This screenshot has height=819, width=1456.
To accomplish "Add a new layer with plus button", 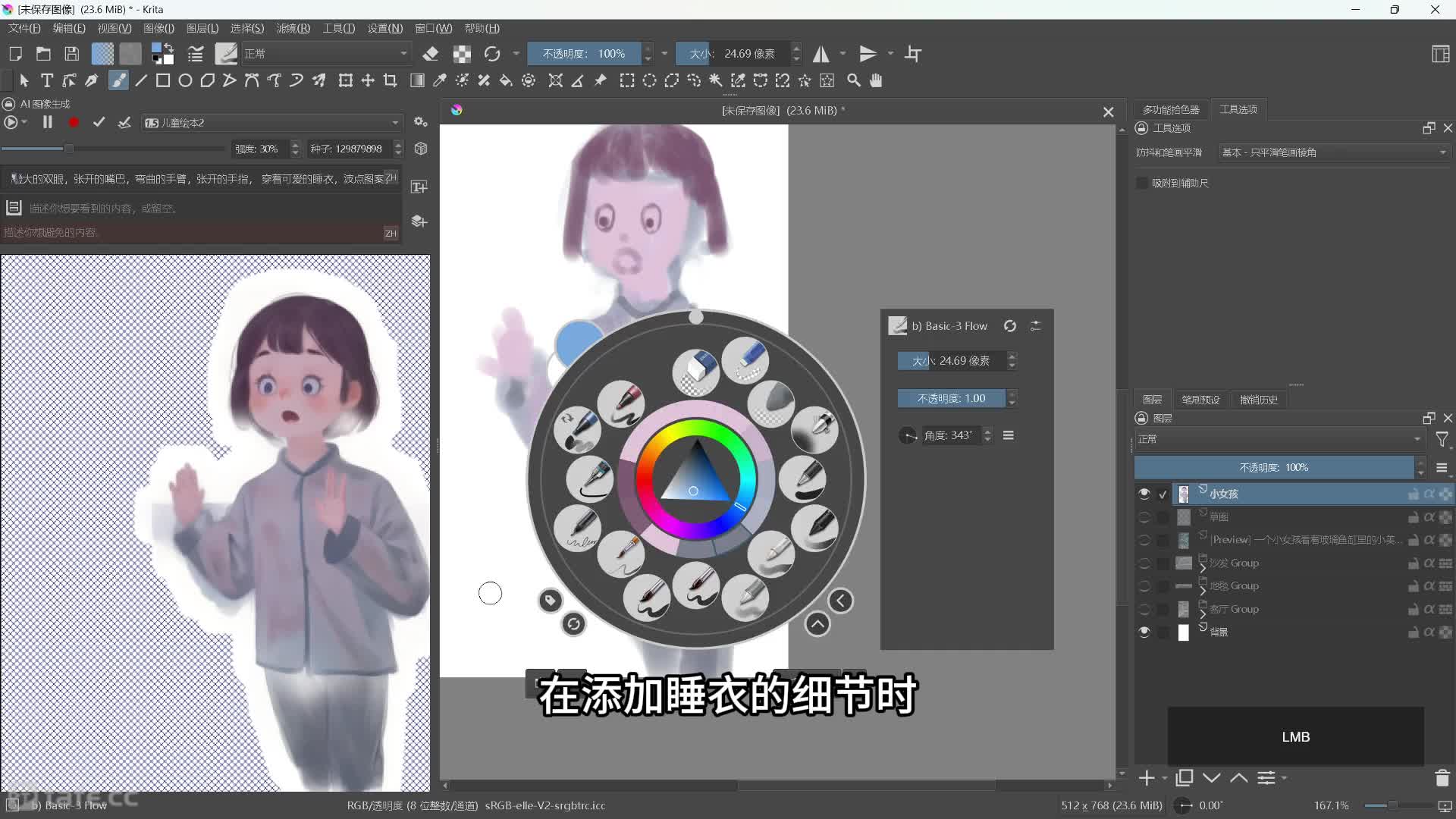I will (x=1147, y=778).
